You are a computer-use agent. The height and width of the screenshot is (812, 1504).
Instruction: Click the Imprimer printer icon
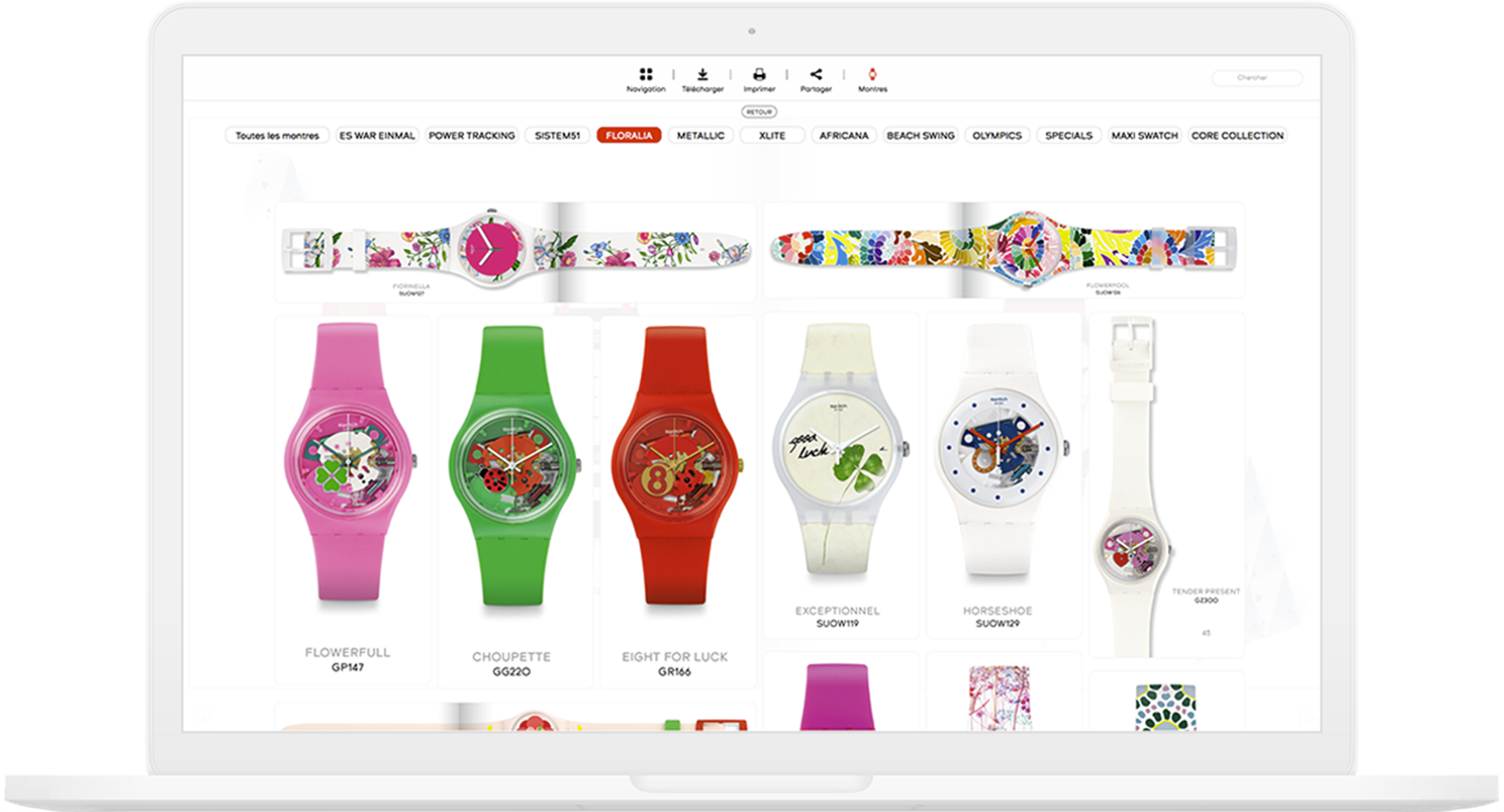point(759,74)
